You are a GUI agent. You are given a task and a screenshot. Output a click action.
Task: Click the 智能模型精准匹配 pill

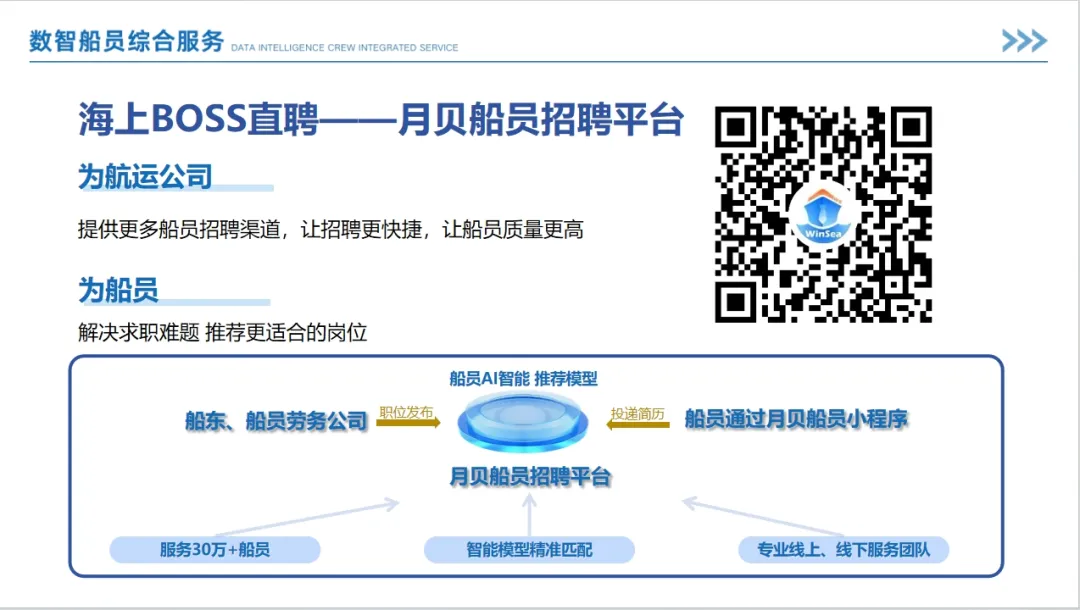pos(529,549)
